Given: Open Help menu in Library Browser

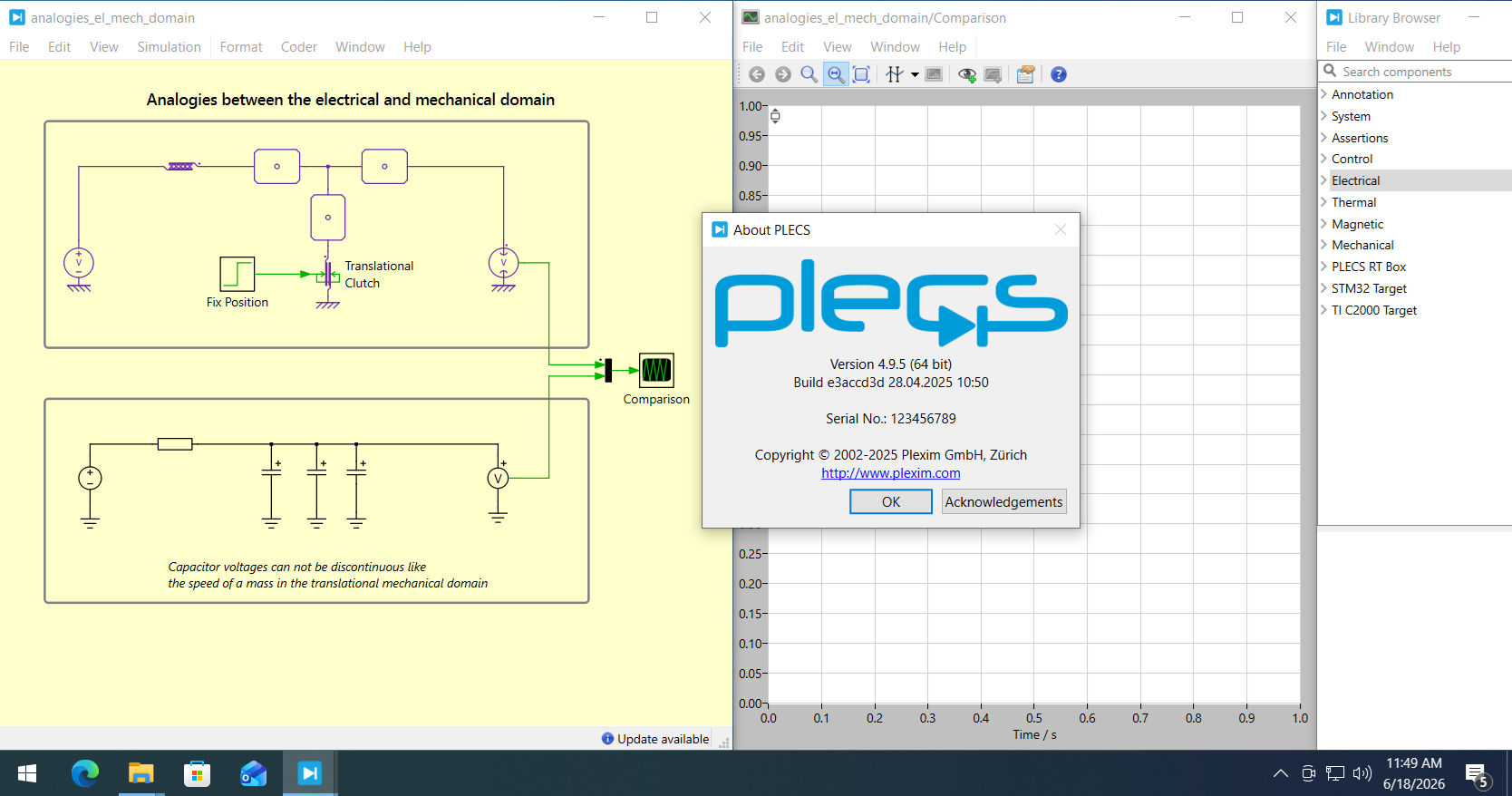Looking at the screenshot, I should (1447, 47).
